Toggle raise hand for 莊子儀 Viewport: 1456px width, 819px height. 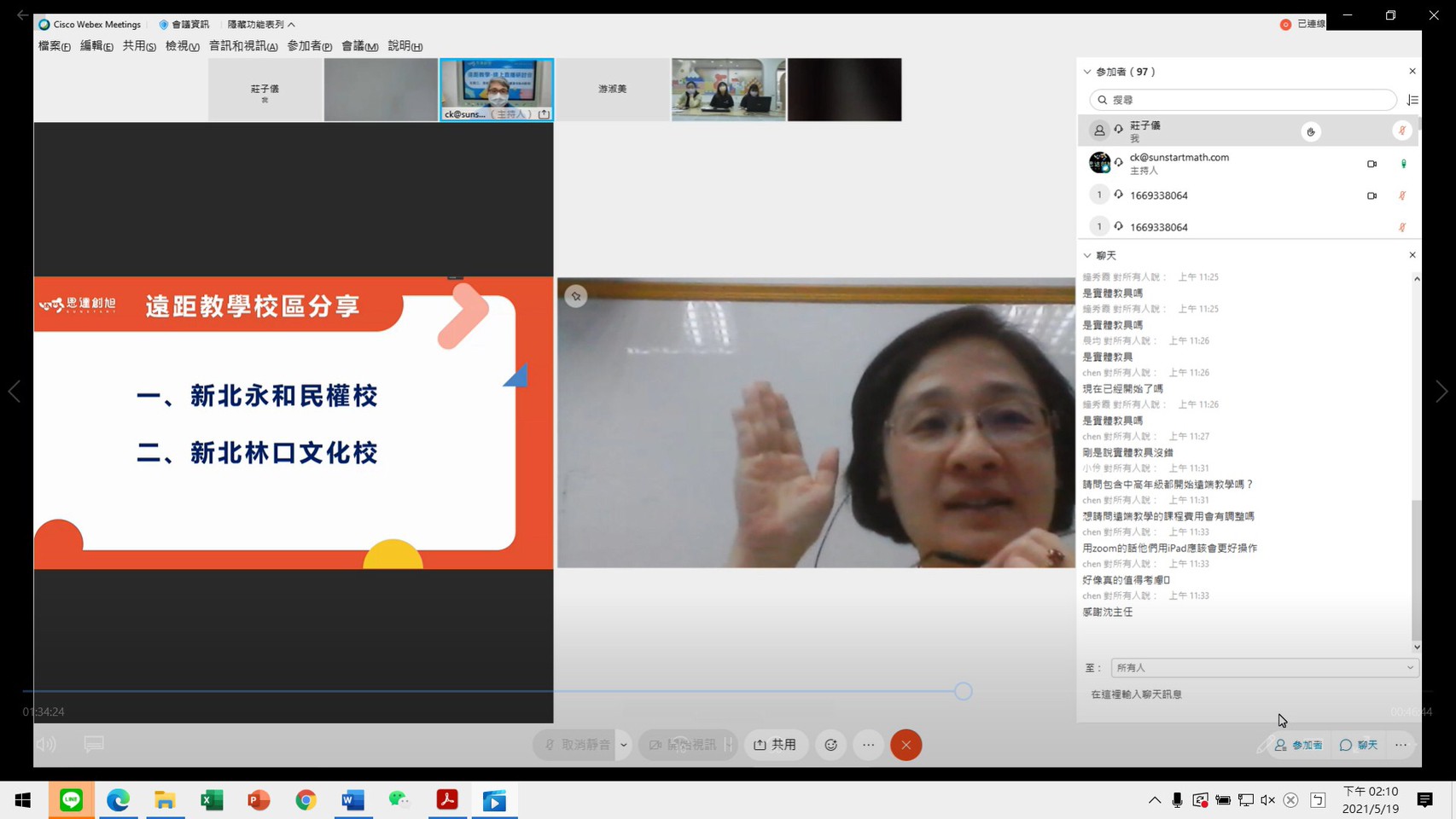click(1311, 131)
